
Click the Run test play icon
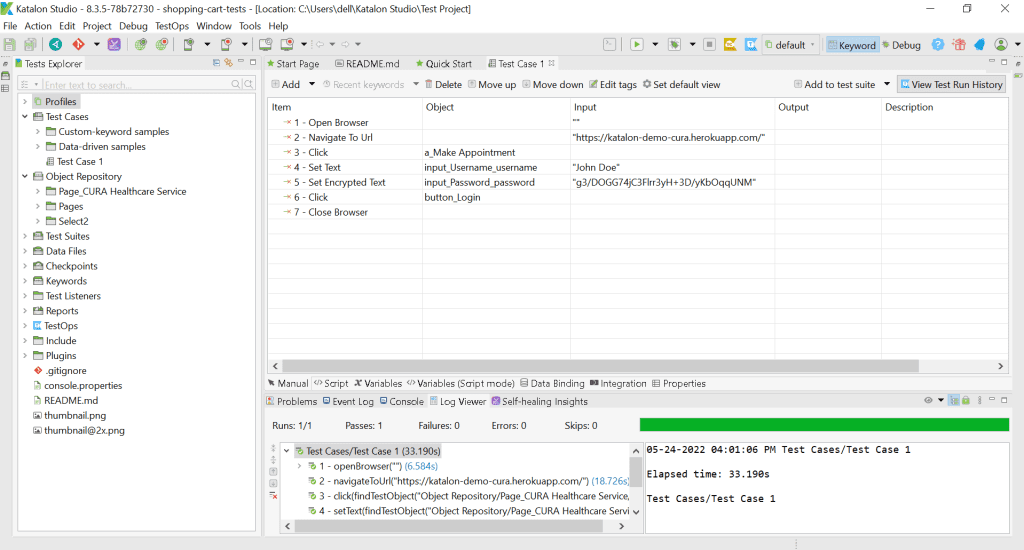pos(636,45)
